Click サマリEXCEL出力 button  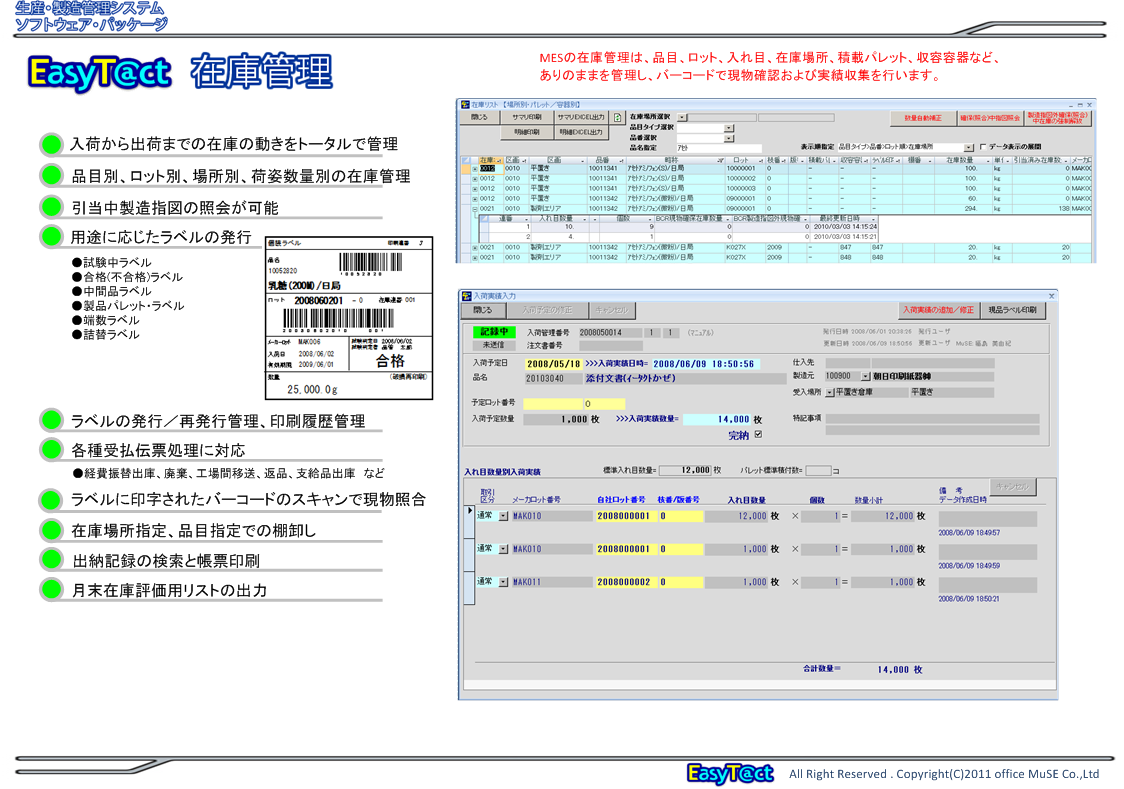581,117
